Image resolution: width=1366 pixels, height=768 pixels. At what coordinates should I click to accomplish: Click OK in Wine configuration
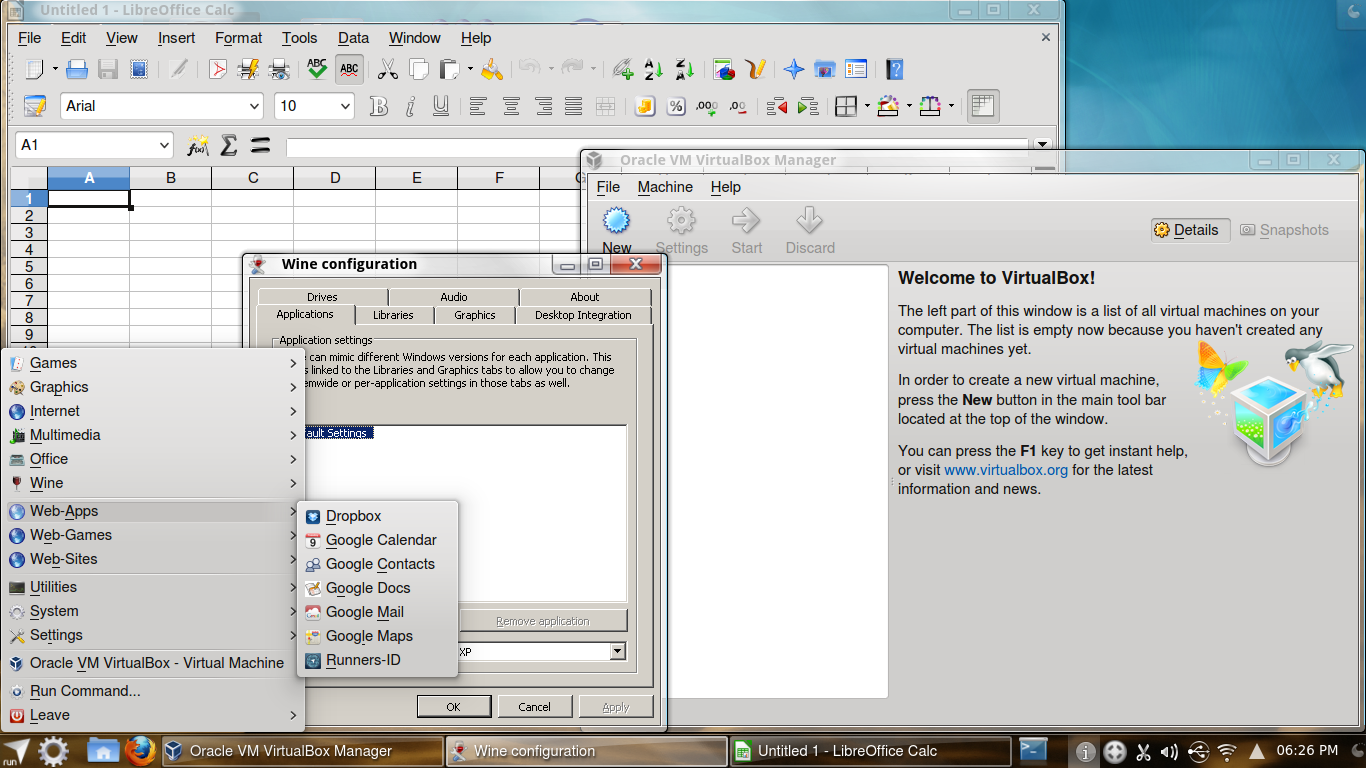pyautogui.click(x=453, y=706)
